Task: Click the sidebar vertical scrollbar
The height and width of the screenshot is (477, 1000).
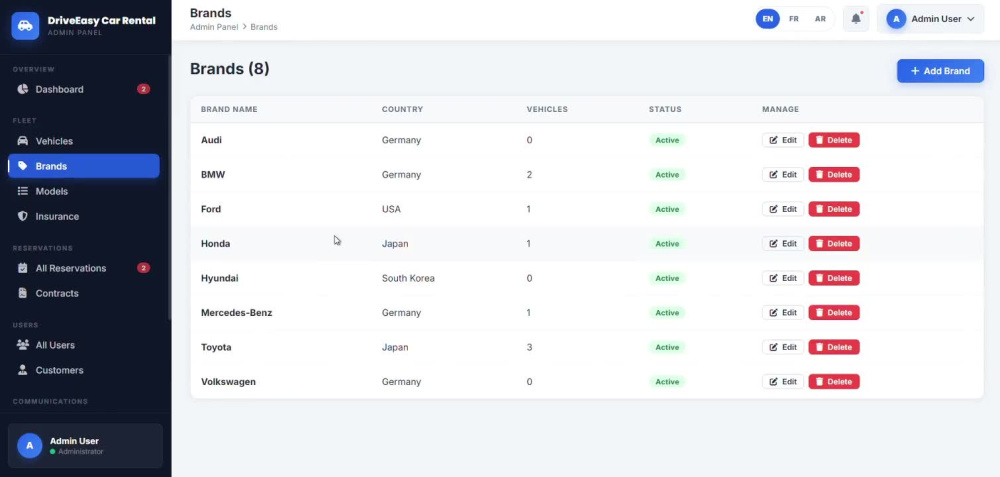Action: coord(169,186)
